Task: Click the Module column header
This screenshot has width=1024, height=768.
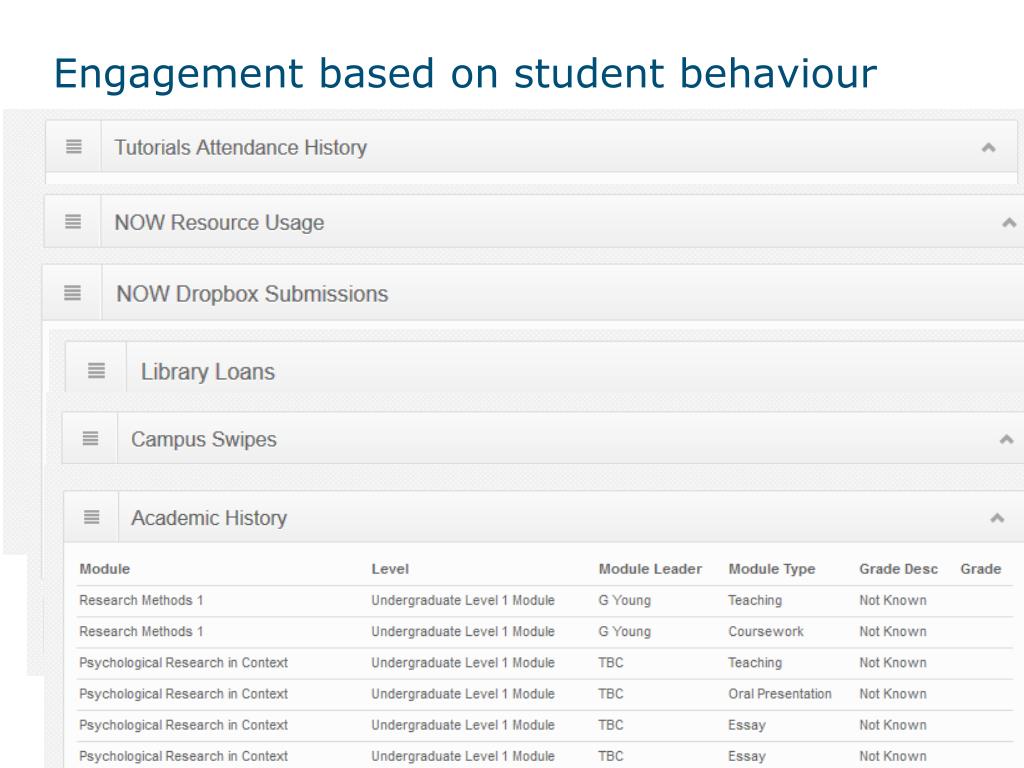Action: click(104, 569)
